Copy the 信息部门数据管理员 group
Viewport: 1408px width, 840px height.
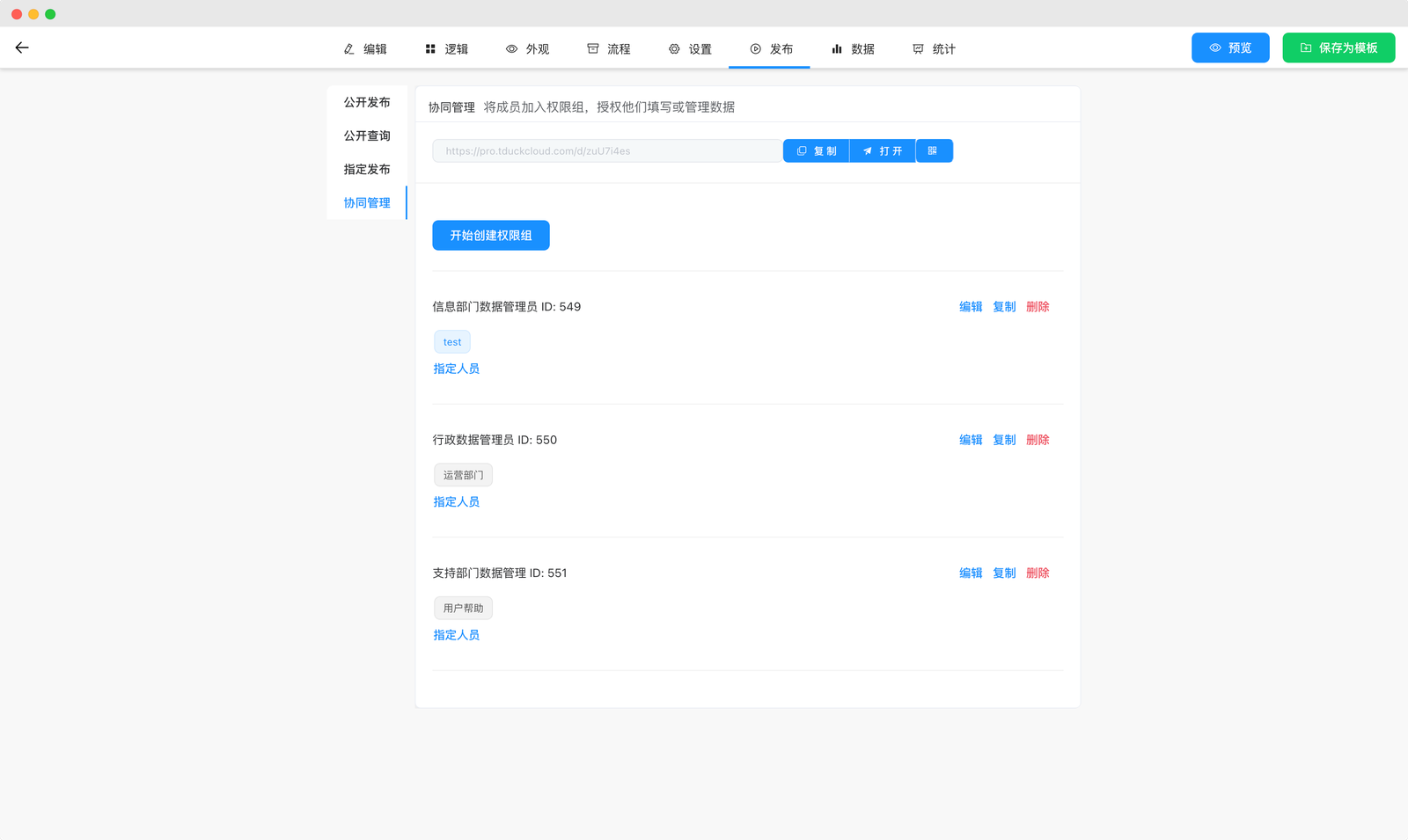[x=1004, y=307]
